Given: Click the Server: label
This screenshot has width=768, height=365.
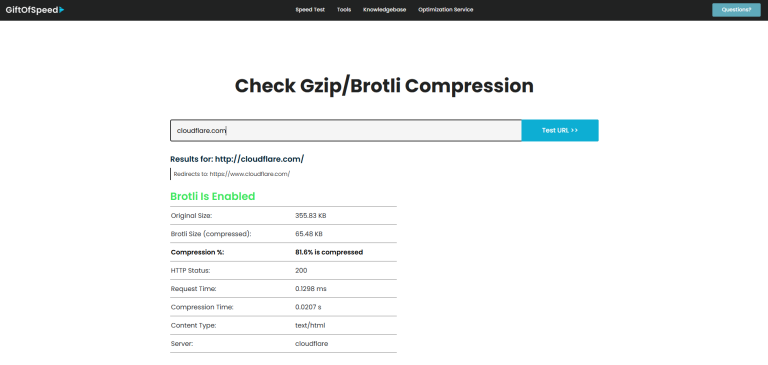Looking at the screenshot, I should (x=182, y=343).
